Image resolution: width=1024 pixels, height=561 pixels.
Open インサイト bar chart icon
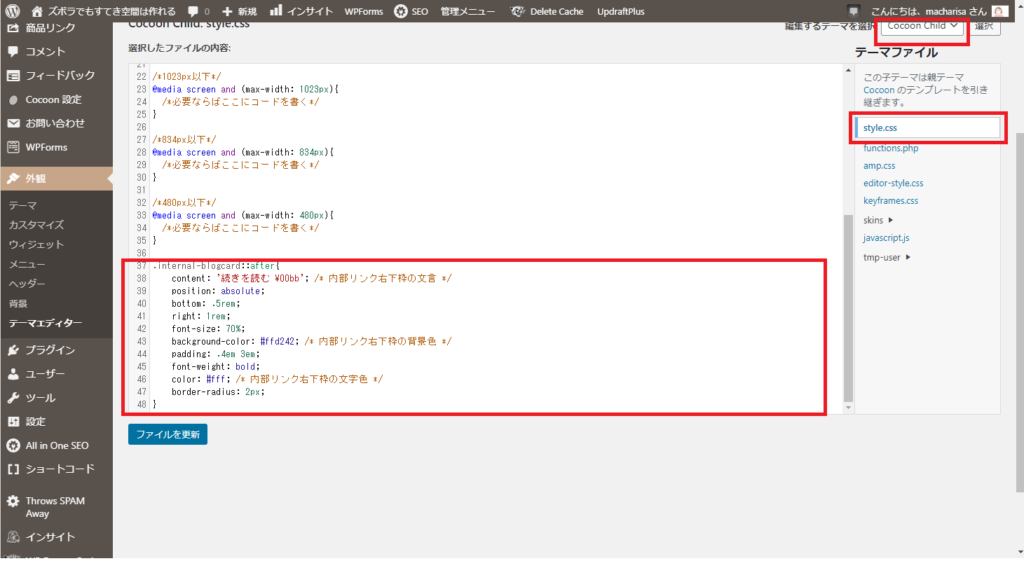[276, 10]
